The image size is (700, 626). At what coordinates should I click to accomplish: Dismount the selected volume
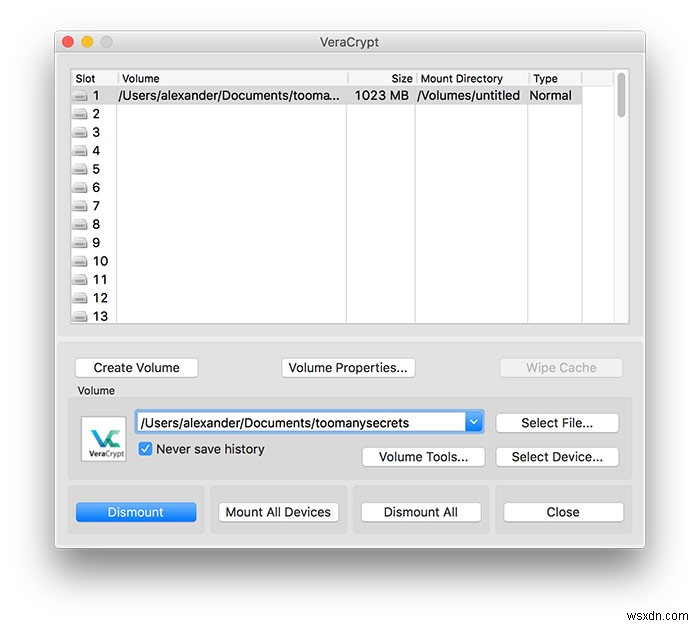pos(136,512)
